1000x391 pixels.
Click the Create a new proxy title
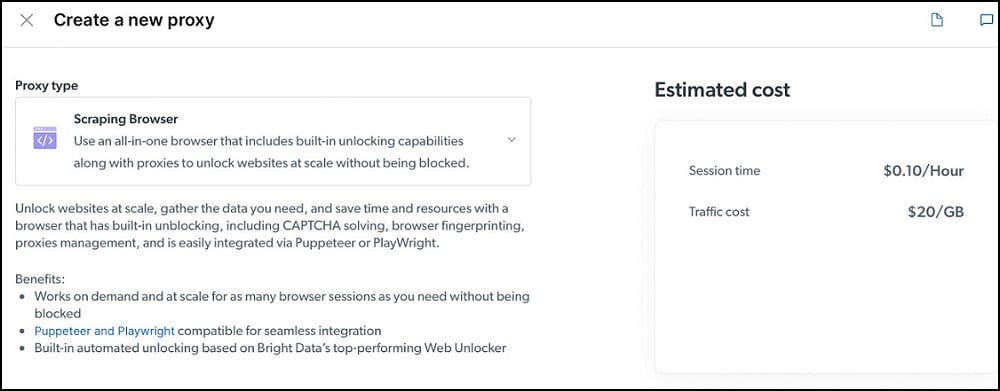coord(134,20)
